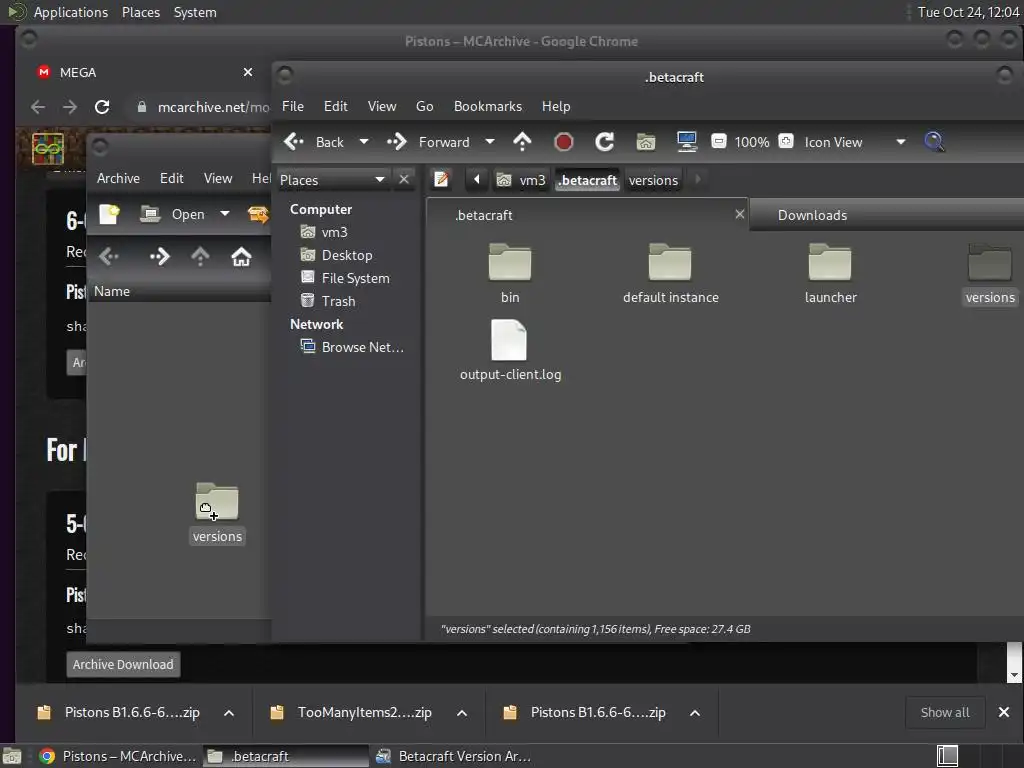Image resolution: width=1024 pixels, height=768 pixels.
Task: Open Computer toolbar icon
Action: (686, 142)
